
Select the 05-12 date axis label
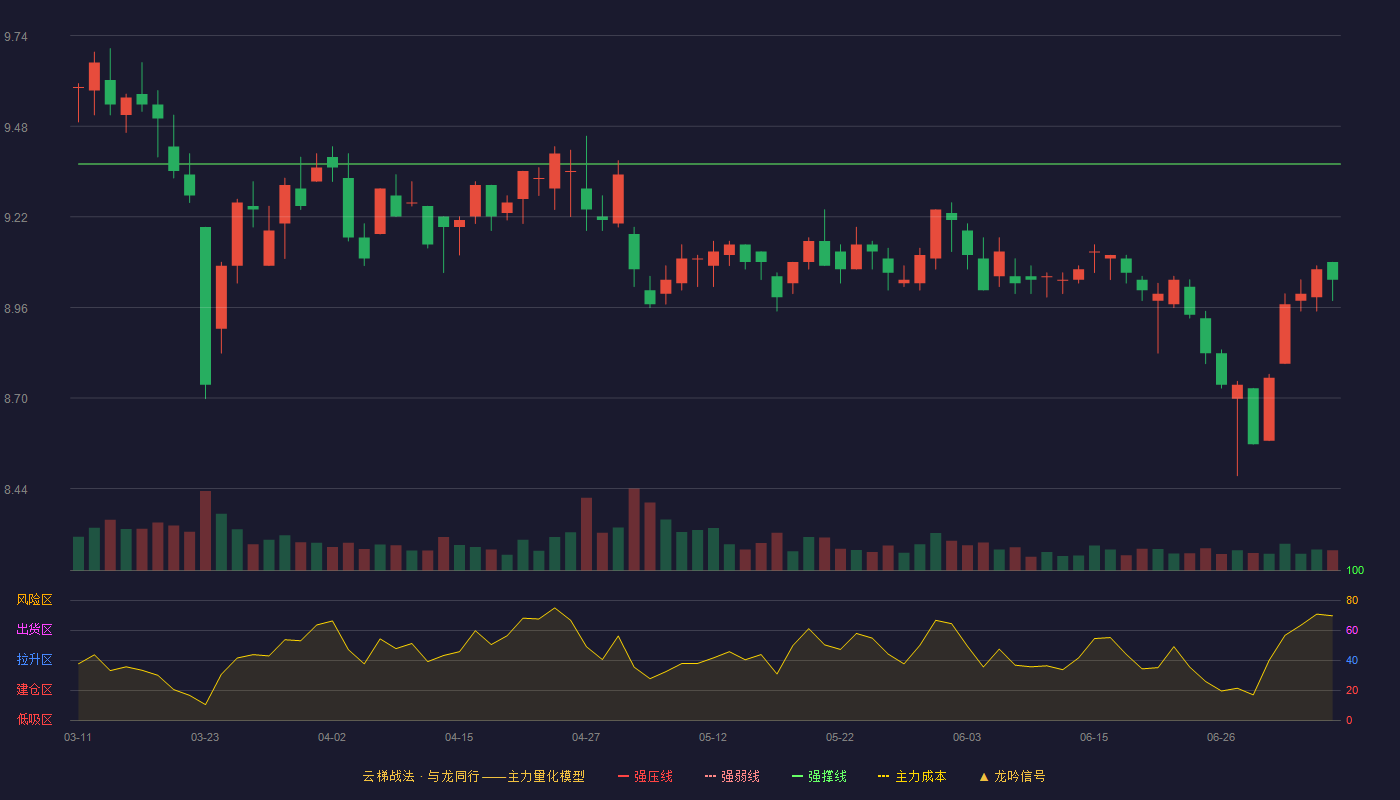coord(713,737)
